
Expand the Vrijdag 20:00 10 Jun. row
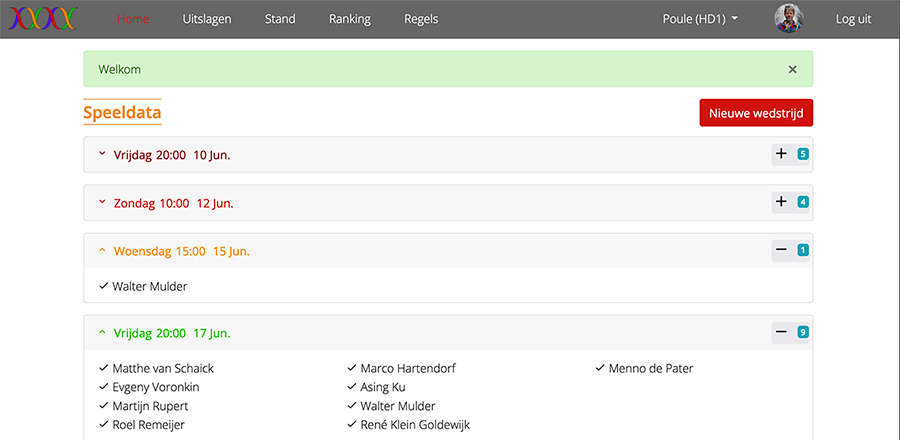tap(448, 154)
